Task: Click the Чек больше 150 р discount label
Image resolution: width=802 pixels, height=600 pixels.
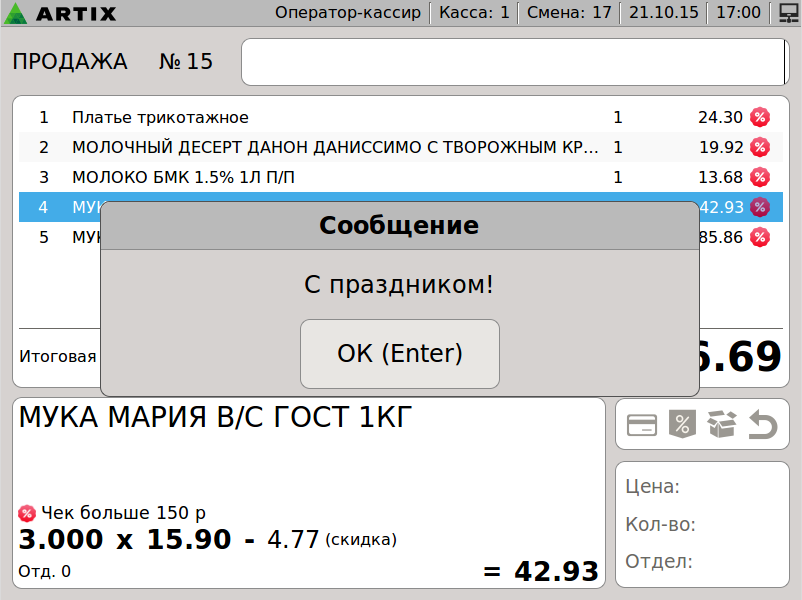Action: pyautogui.click(x=122, y=513)
